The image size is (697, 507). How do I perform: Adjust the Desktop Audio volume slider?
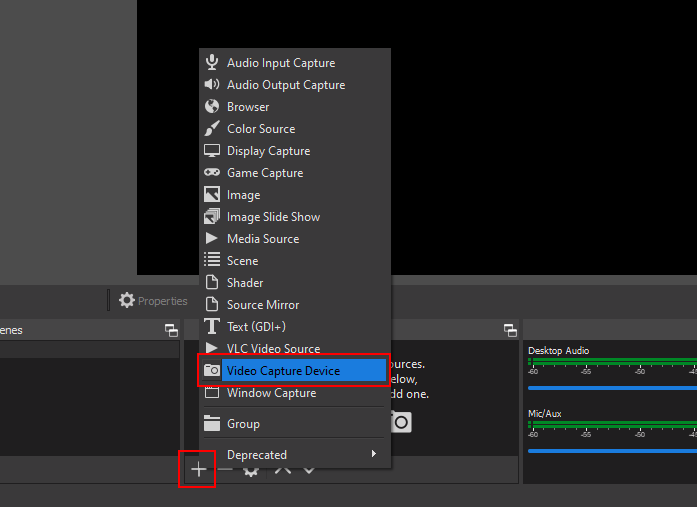tap(612, 388)
